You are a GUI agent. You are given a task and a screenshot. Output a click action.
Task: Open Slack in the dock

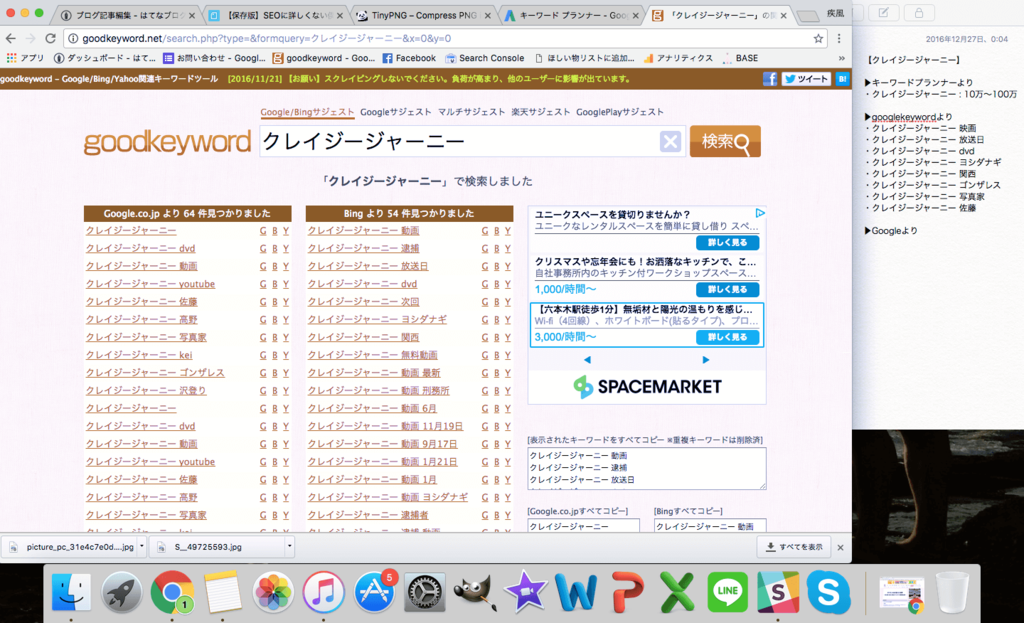coord(778,592)
